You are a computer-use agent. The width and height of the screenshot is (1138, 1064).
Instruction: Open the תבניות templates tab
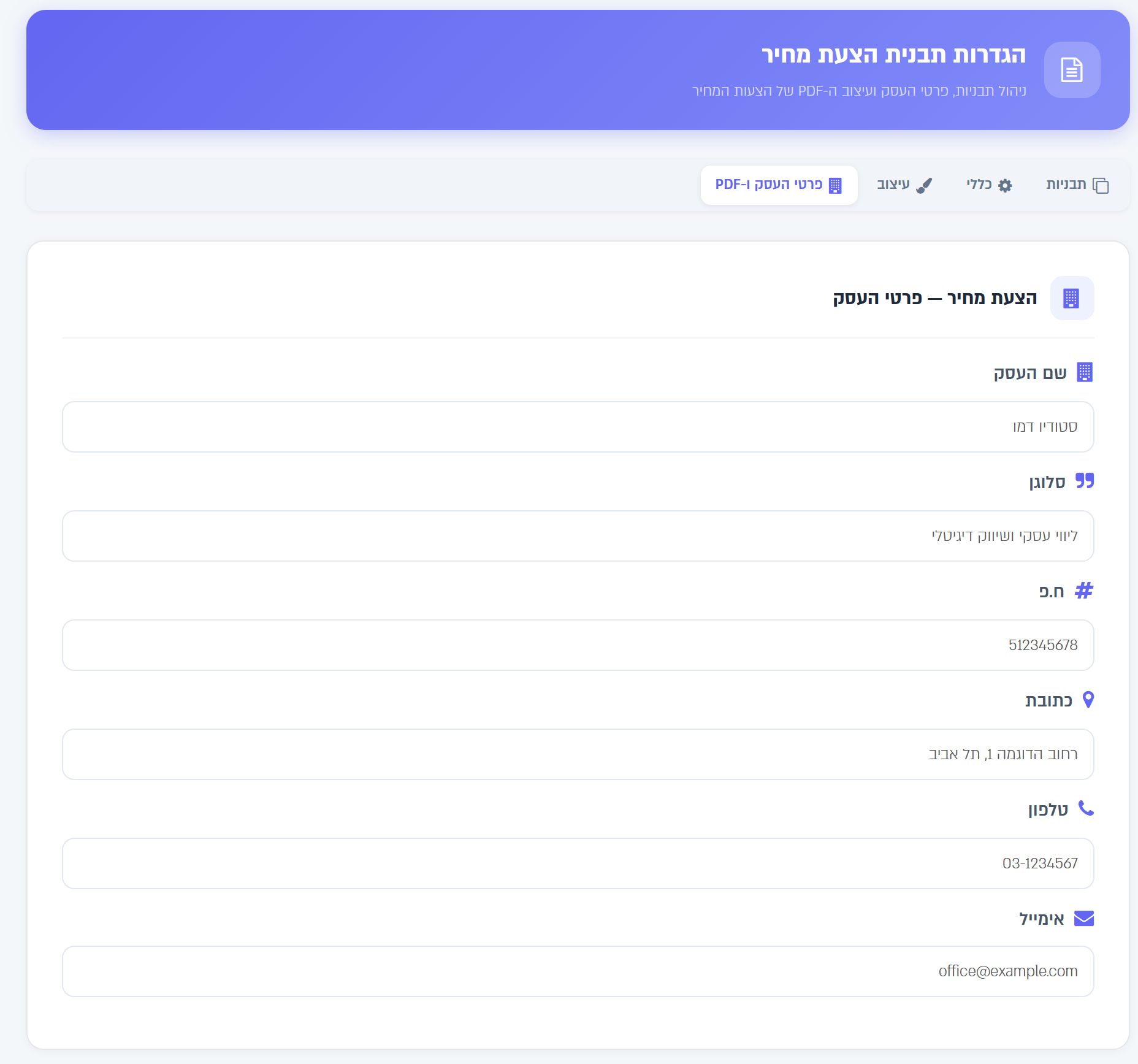(x=1077, y=185)
